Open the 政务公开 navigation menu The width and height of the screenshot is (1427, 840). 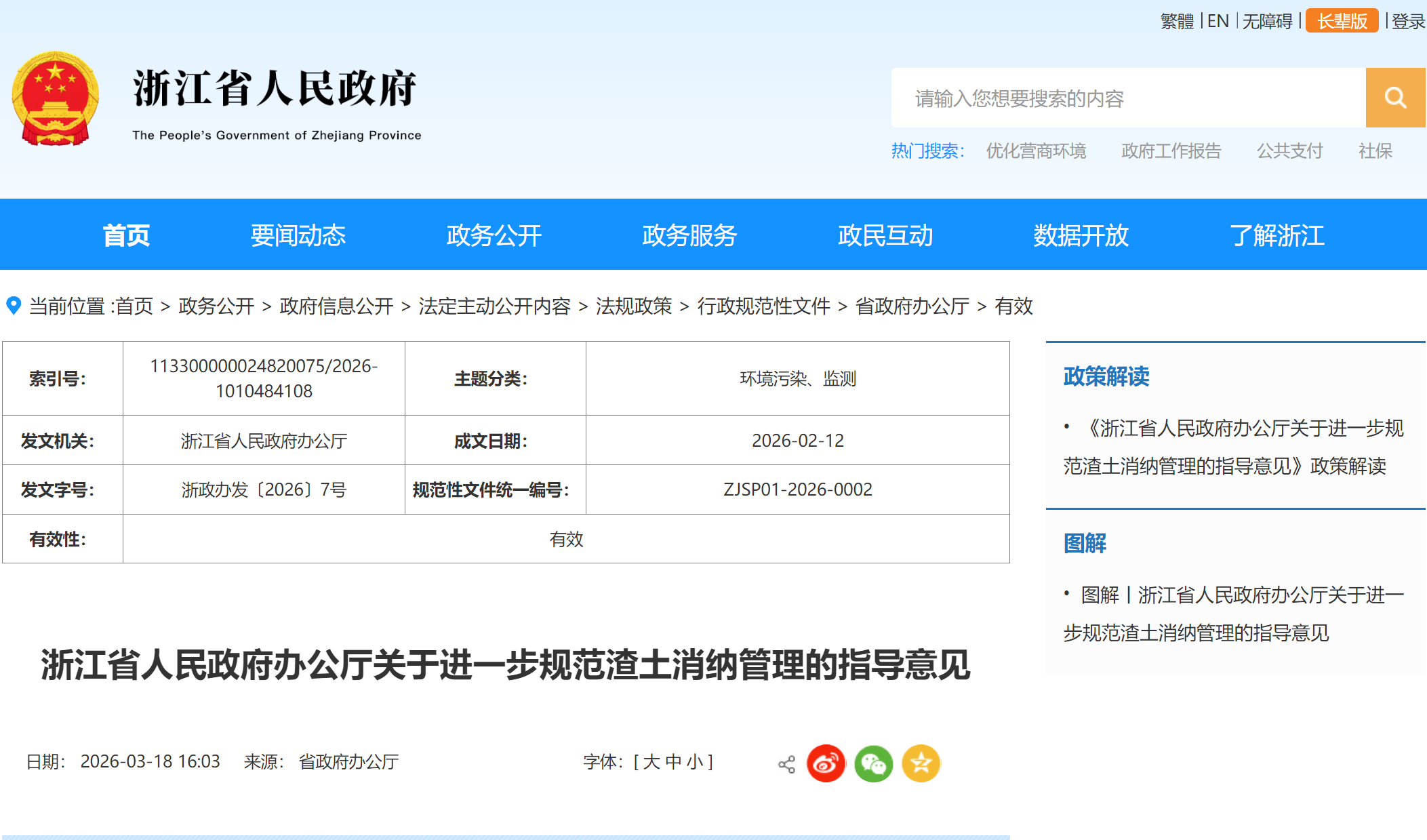pos(494,235)
